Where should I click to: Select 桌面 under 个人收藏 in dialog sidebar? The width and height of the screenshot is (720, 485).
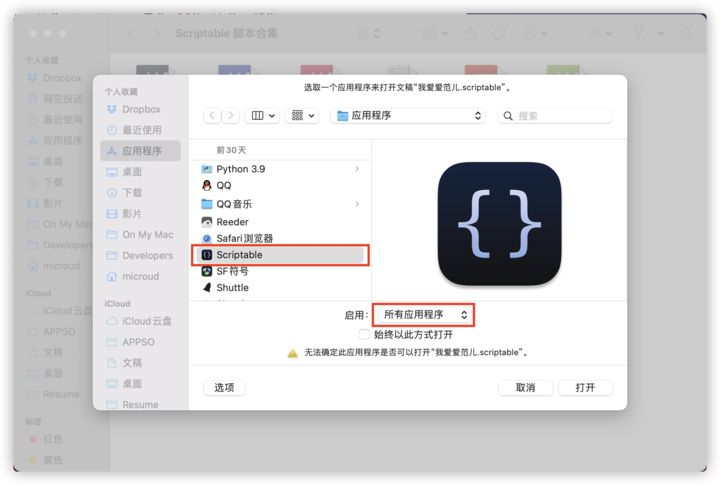click(x=141, y=172)
